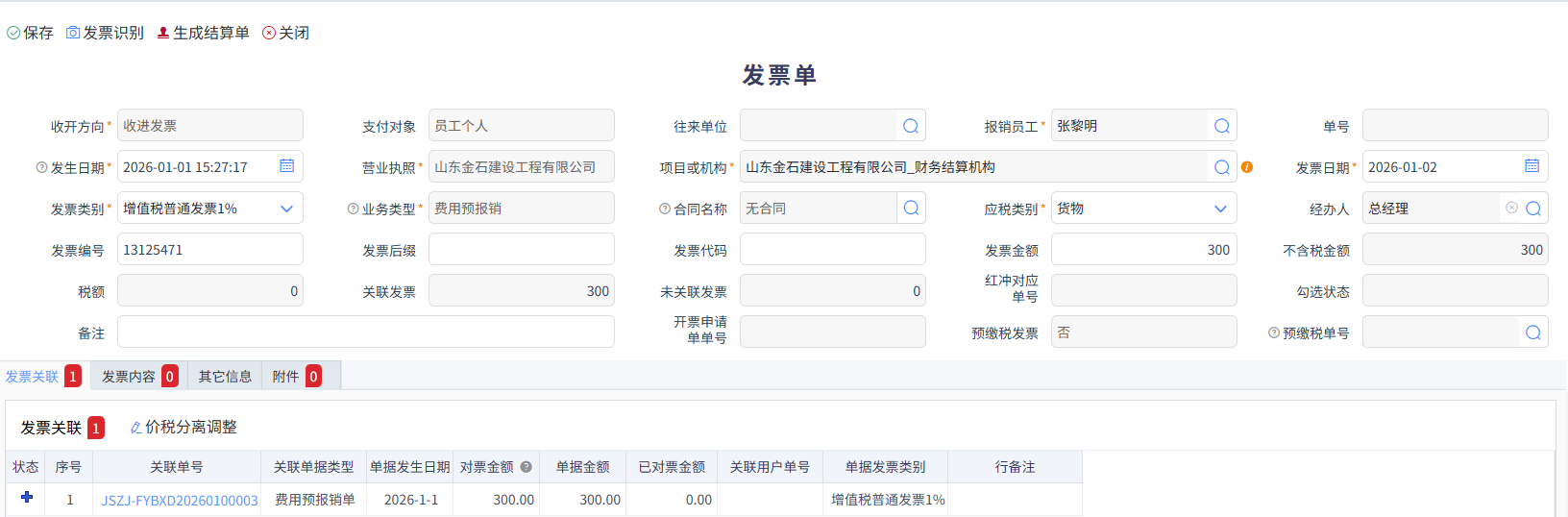
Task: Open calendar picker for 发生日期
Action: click(x=286, y=166)
